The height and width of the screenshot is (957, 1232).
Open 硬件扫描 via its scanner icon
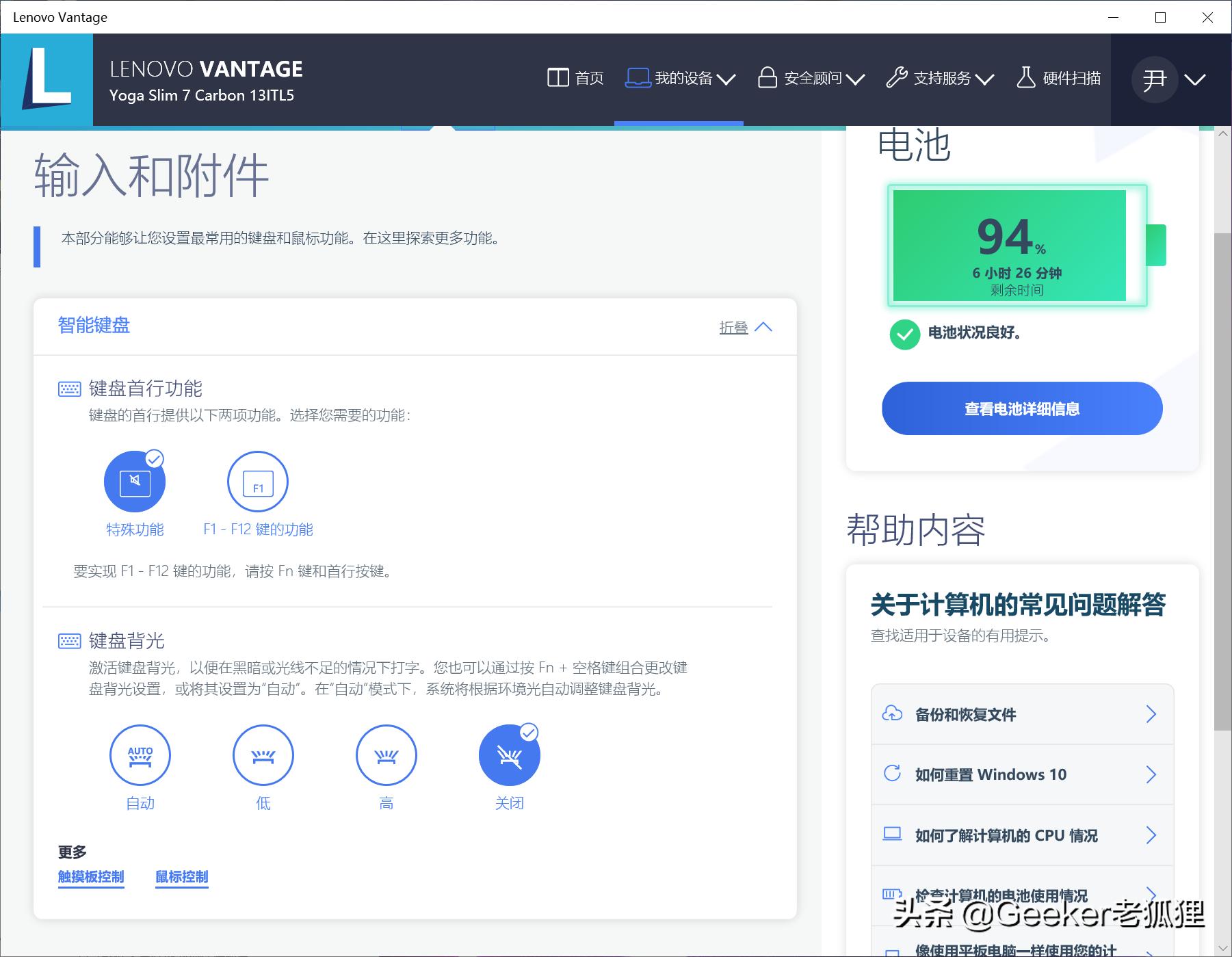(1025, 77)
